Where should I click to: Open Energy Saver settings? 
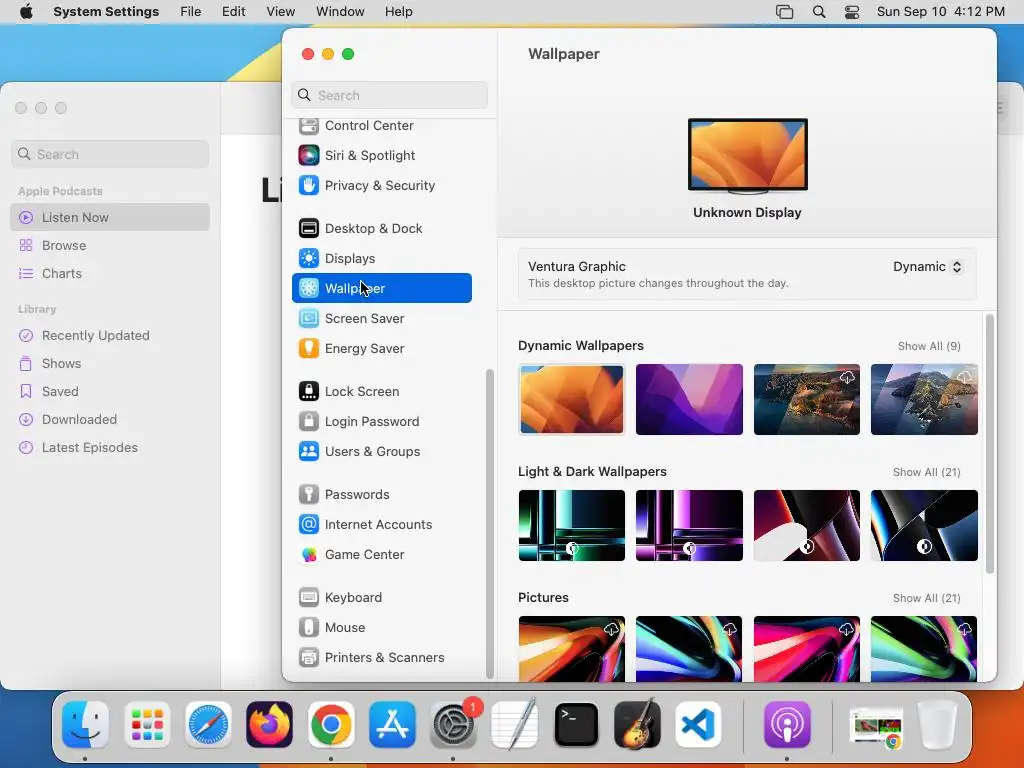[381, 349]
